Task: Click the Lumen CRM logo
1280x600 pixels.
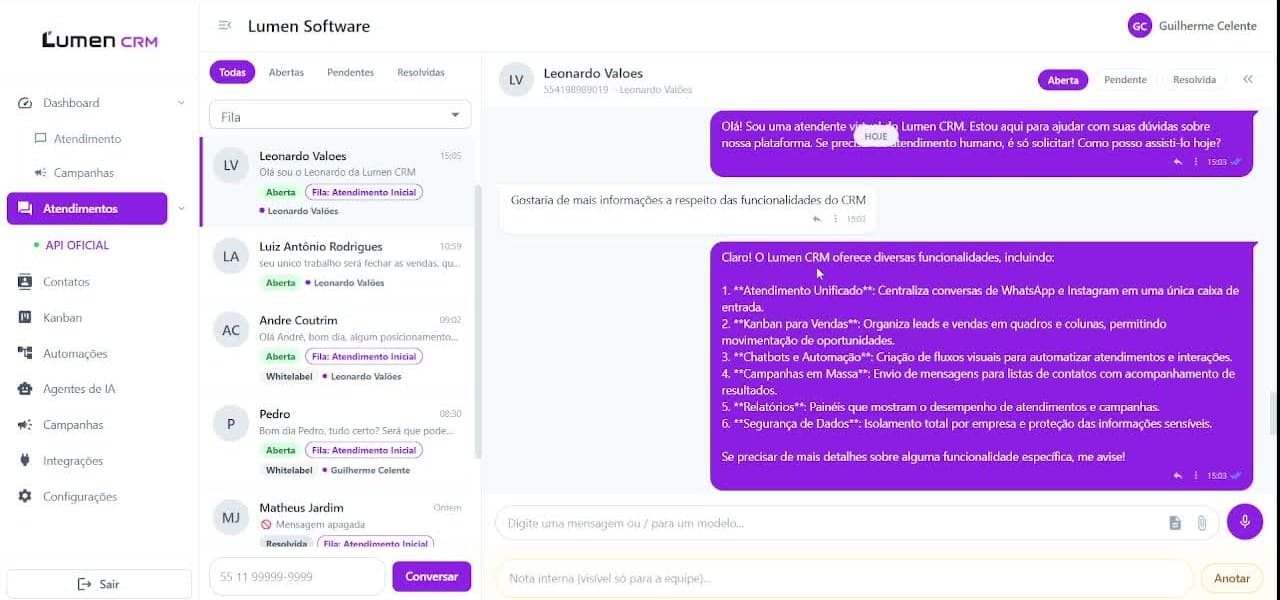Action: click(99, 40)
